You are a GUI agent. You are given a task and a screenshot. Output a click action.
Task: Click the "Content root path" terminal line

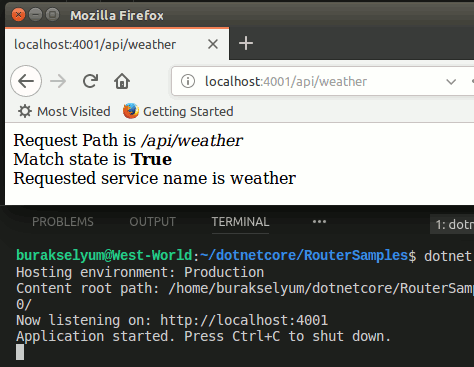click(x=245, y=289)
